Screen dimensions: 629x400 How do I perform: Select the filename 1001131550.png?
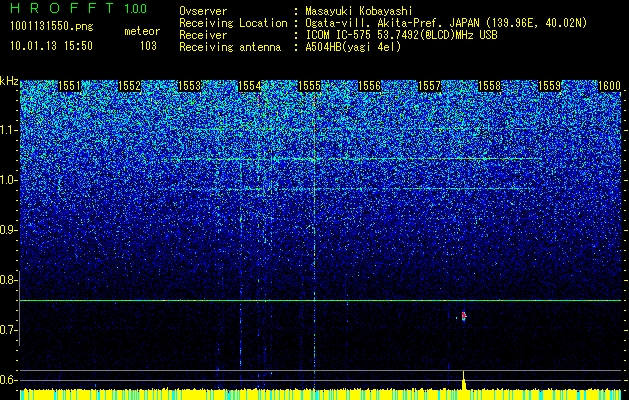point(52,27)
